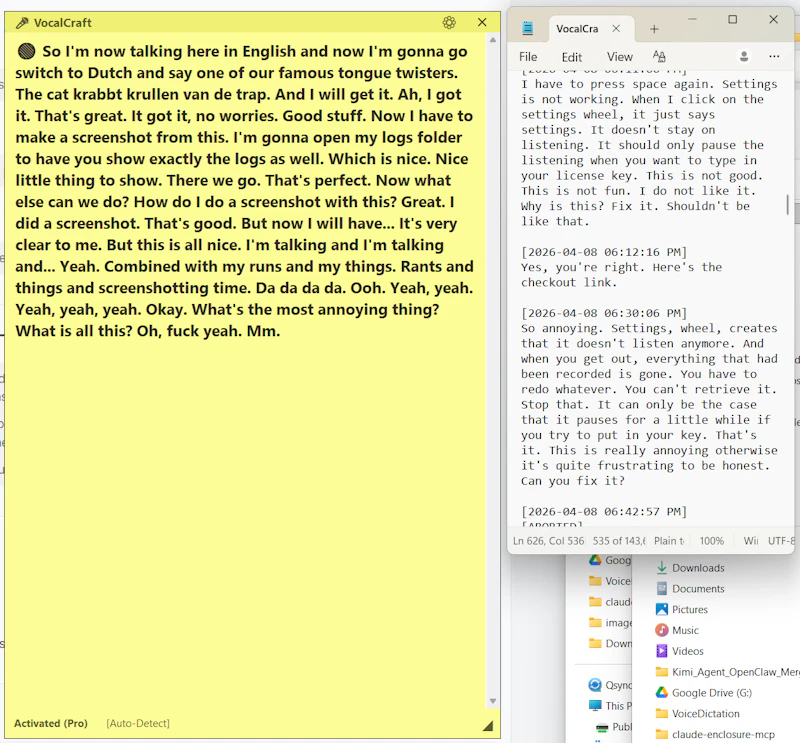Select image folder in back Explorer window
The width and height of the screenshot is (800, 743).
click(x=618, y=623)
